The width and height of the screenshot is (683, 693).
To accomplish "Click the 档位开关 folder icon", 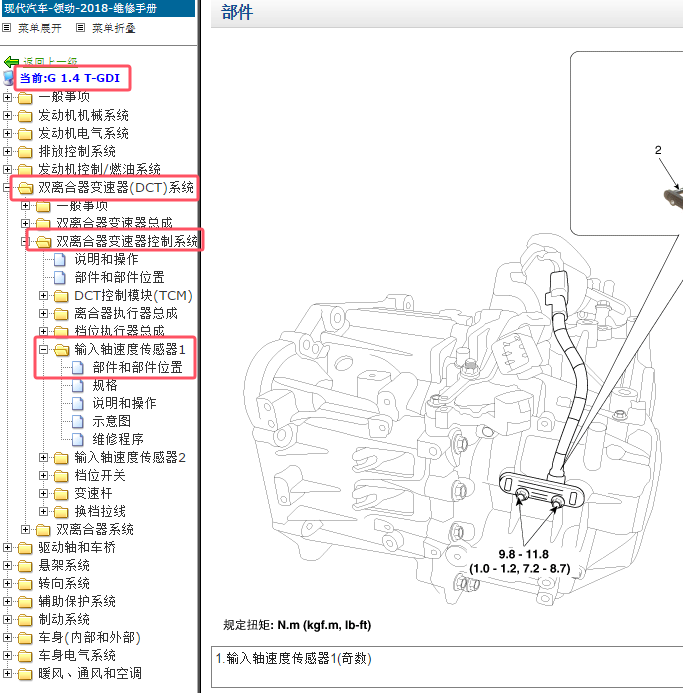I will (61, 476).
